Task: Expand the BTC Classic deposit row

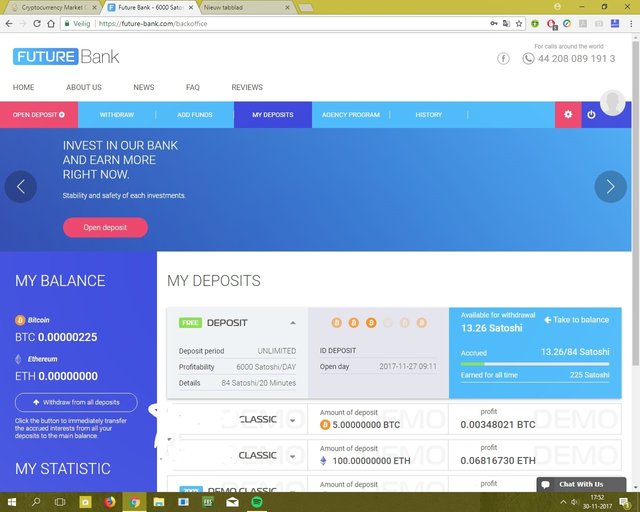Action: (293, 421)
